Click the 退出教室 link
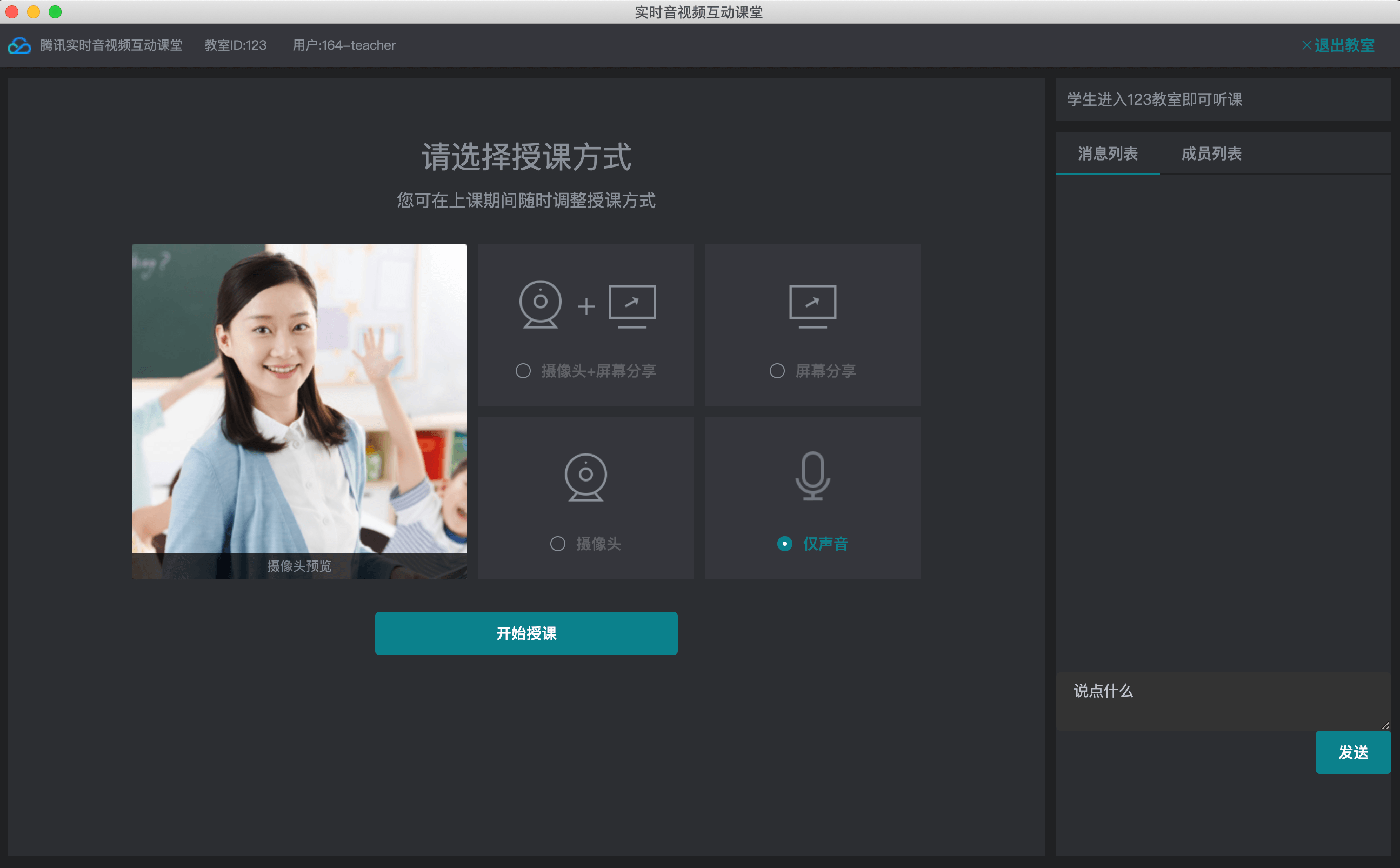Viewport: 1400px width, 868px height. (1344, 45)
